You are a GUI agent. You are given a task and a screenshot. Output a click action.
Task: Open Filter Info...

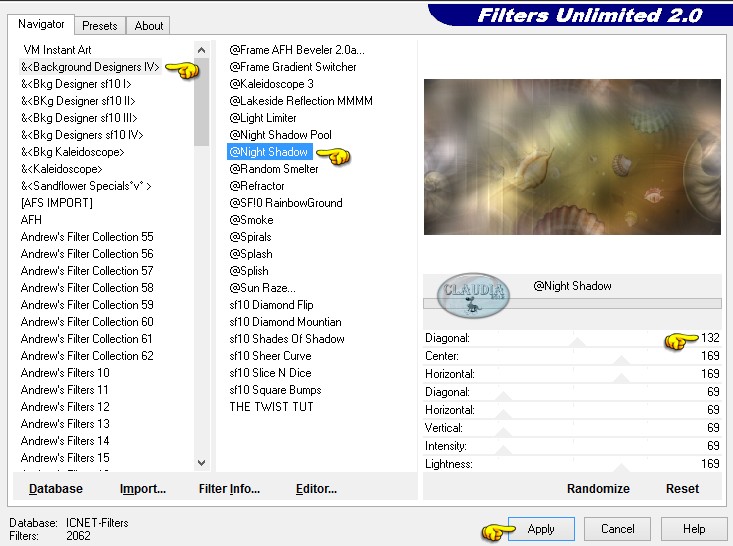tap(229, 489)
